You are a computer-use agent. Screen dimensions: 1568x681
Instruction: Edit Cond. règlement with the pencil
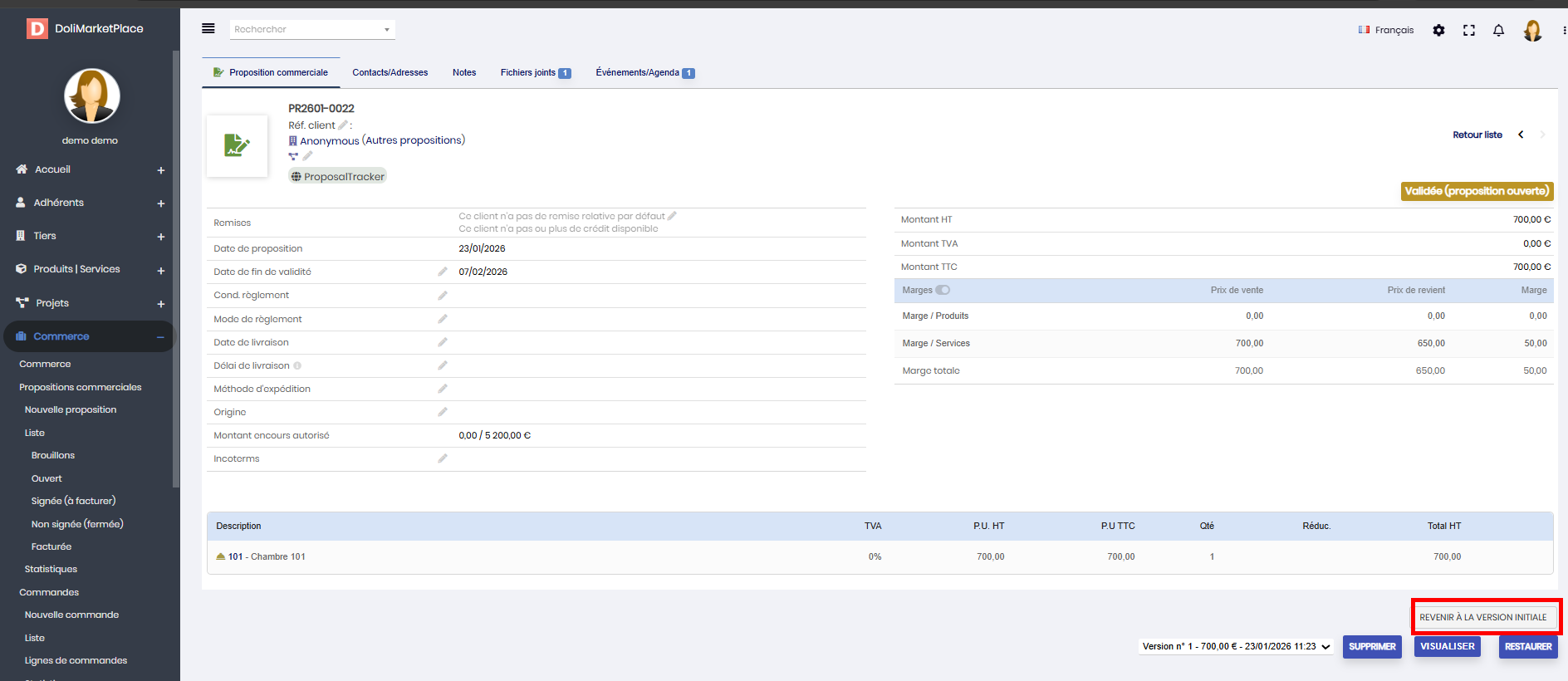tap(443, 296)
